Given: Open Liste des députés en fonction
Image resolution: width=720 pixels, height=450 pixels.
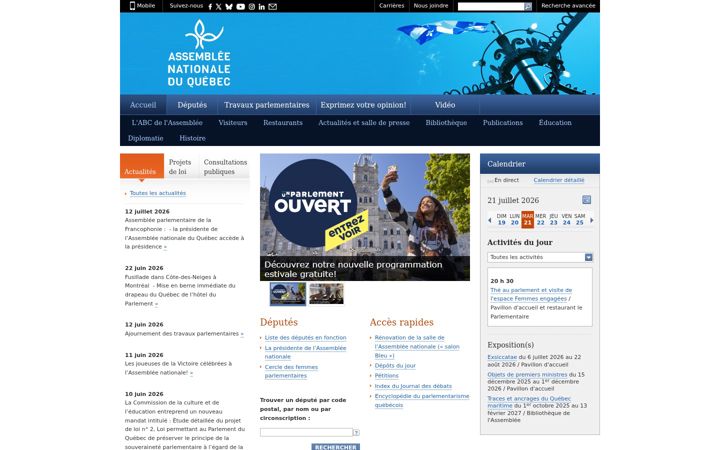Looking at the screenshot, I should point(305,338).
